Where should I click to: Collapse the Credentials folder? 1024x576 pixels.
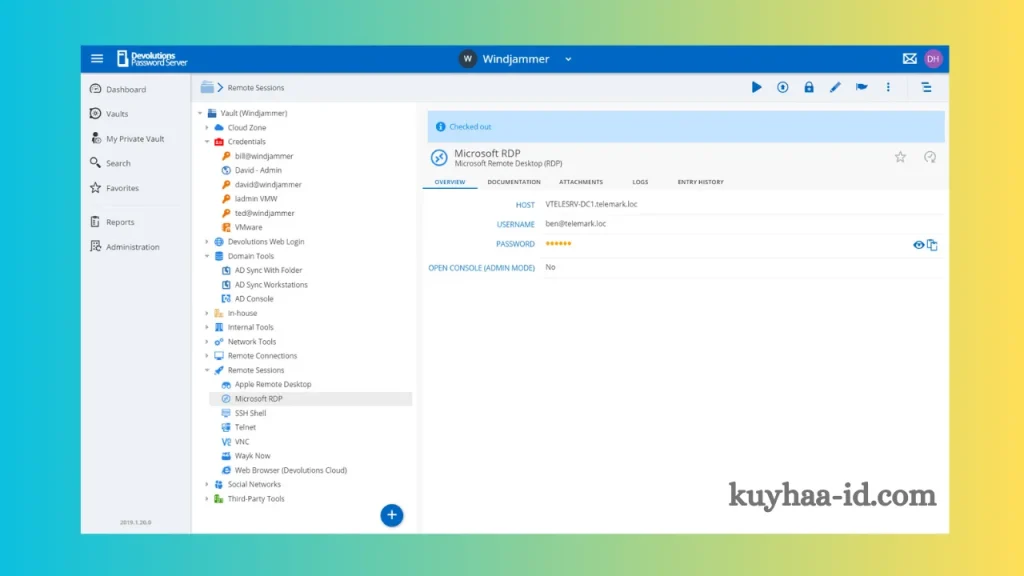coord(207,142)
